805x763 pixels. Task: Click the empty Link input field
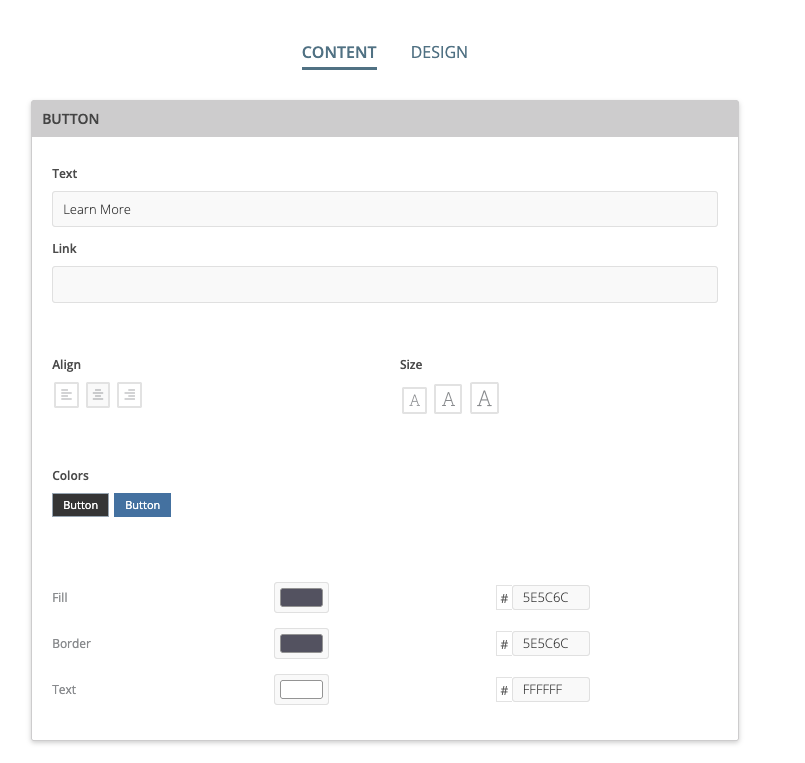[x=384, y=284]
